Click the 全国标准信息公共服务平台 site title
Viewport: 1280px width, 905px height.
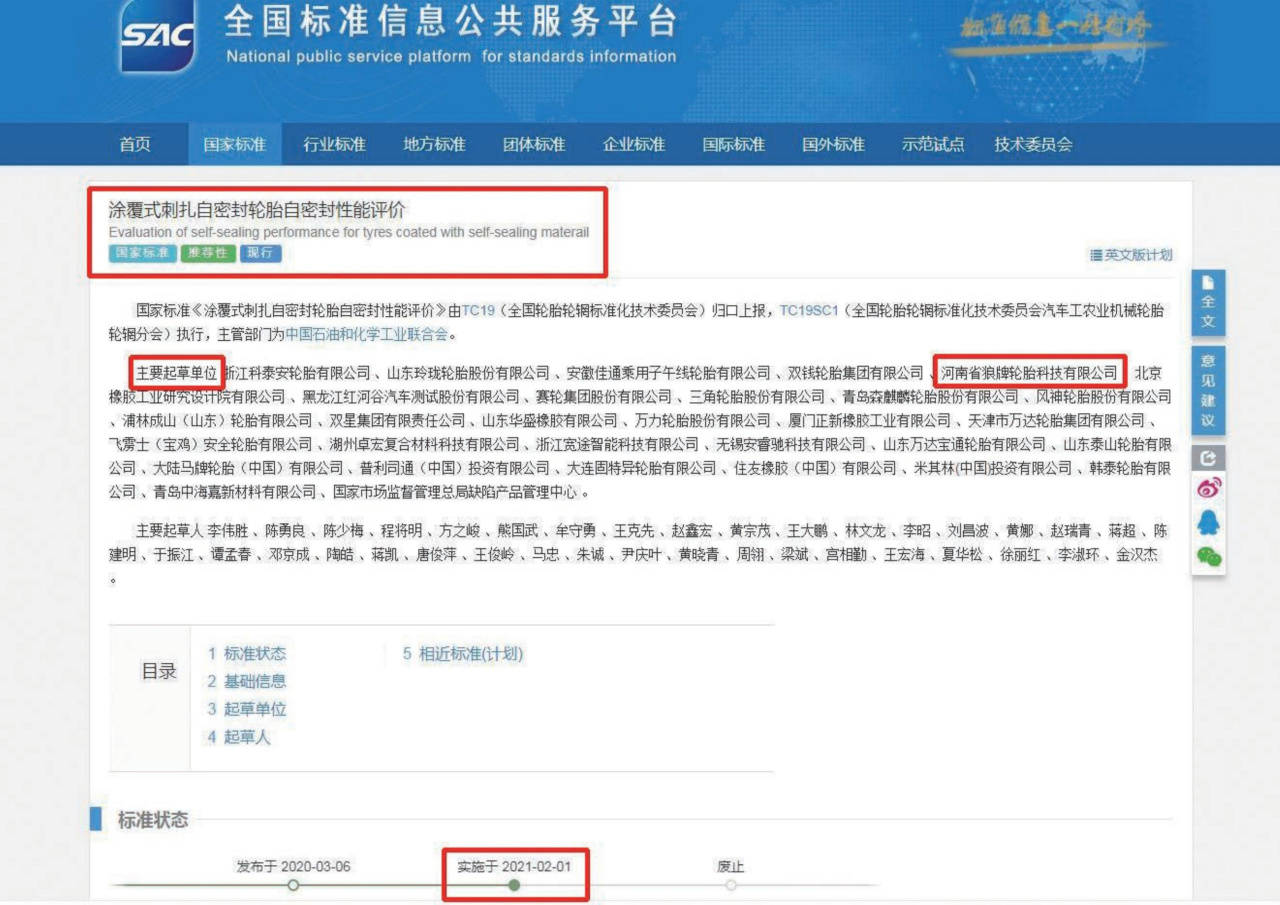click(451, 22)
